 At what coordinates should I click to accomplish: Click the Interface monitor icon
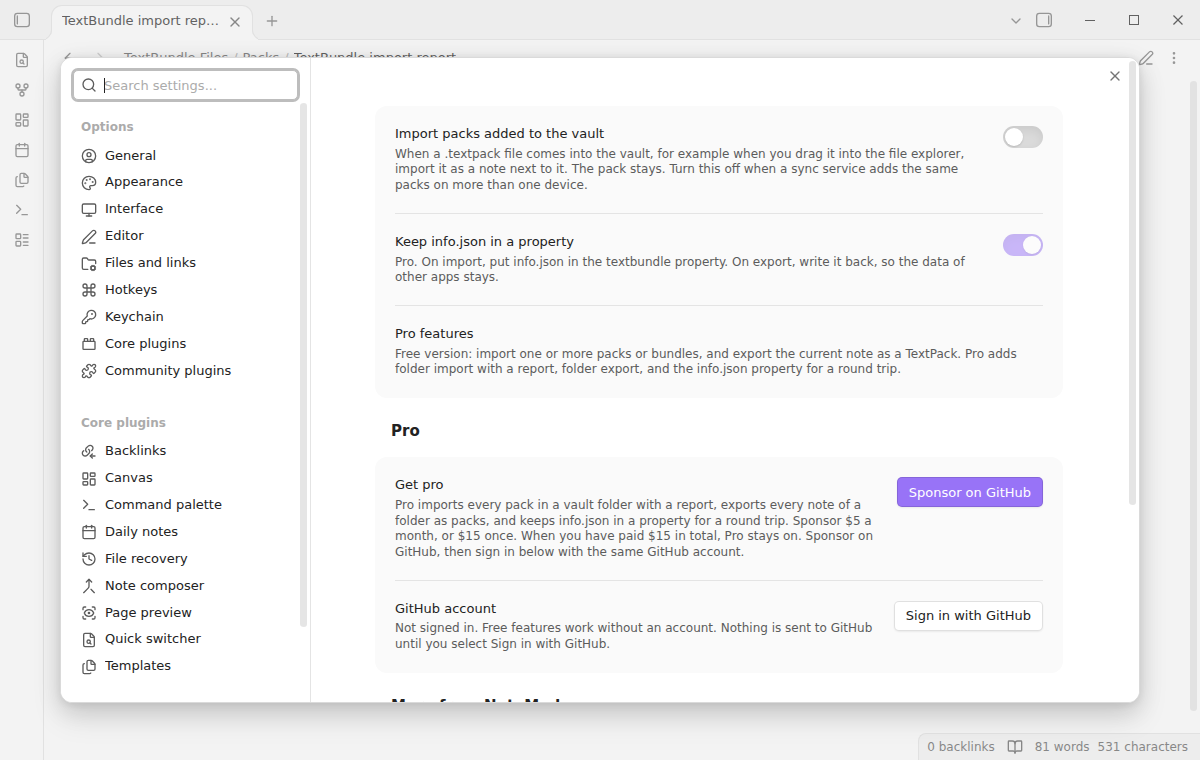pos(89,209)
